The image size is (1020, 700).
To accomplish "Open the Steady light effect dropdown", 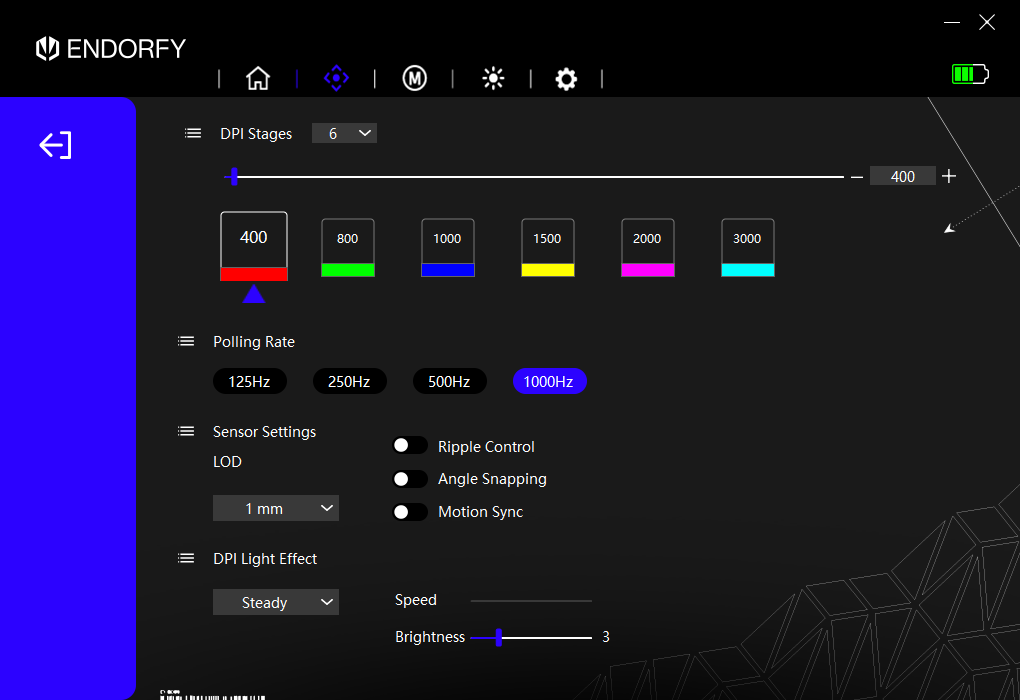I will (276, 602).
